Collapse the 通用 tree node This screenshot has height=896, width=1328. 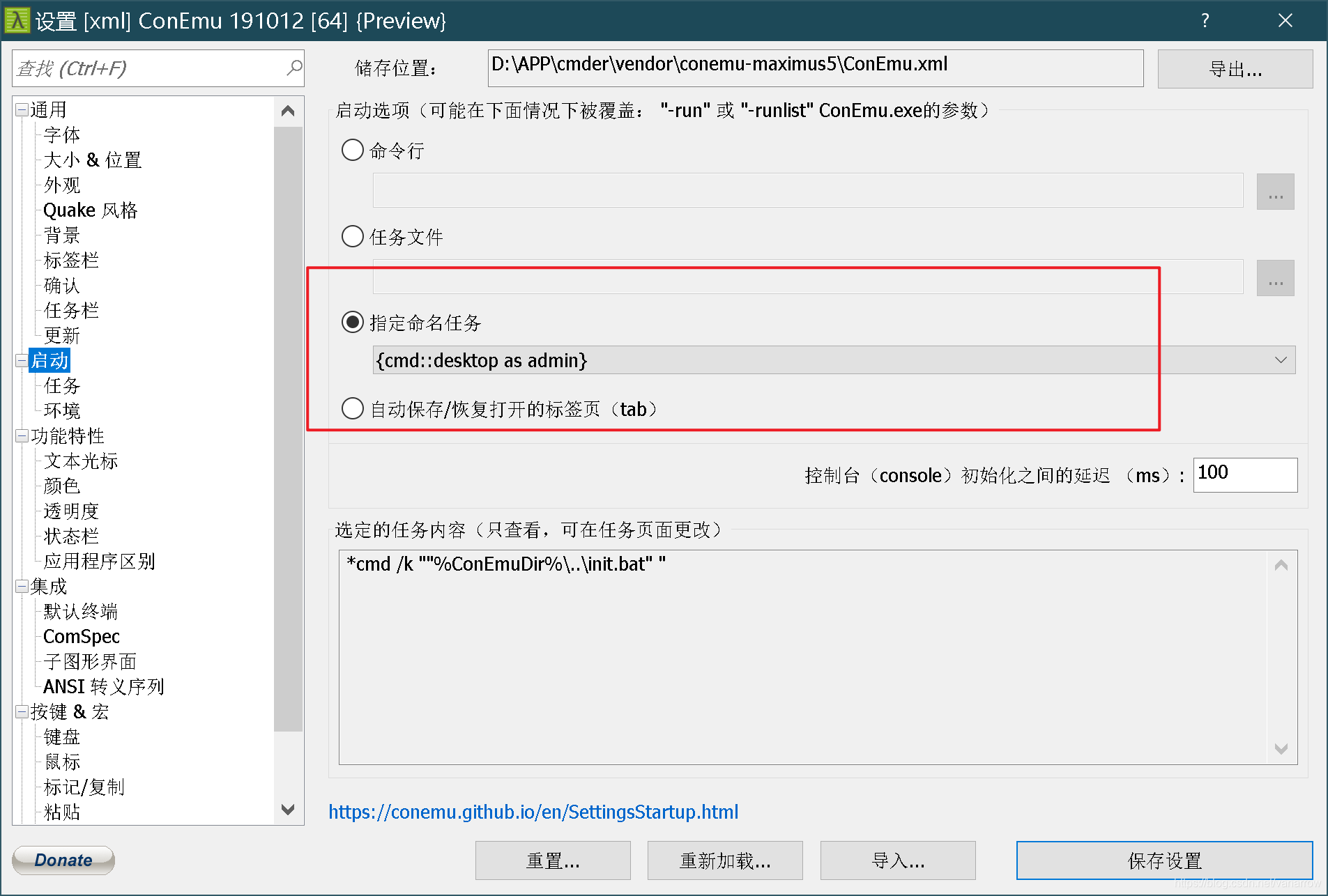tap(22, 109)
